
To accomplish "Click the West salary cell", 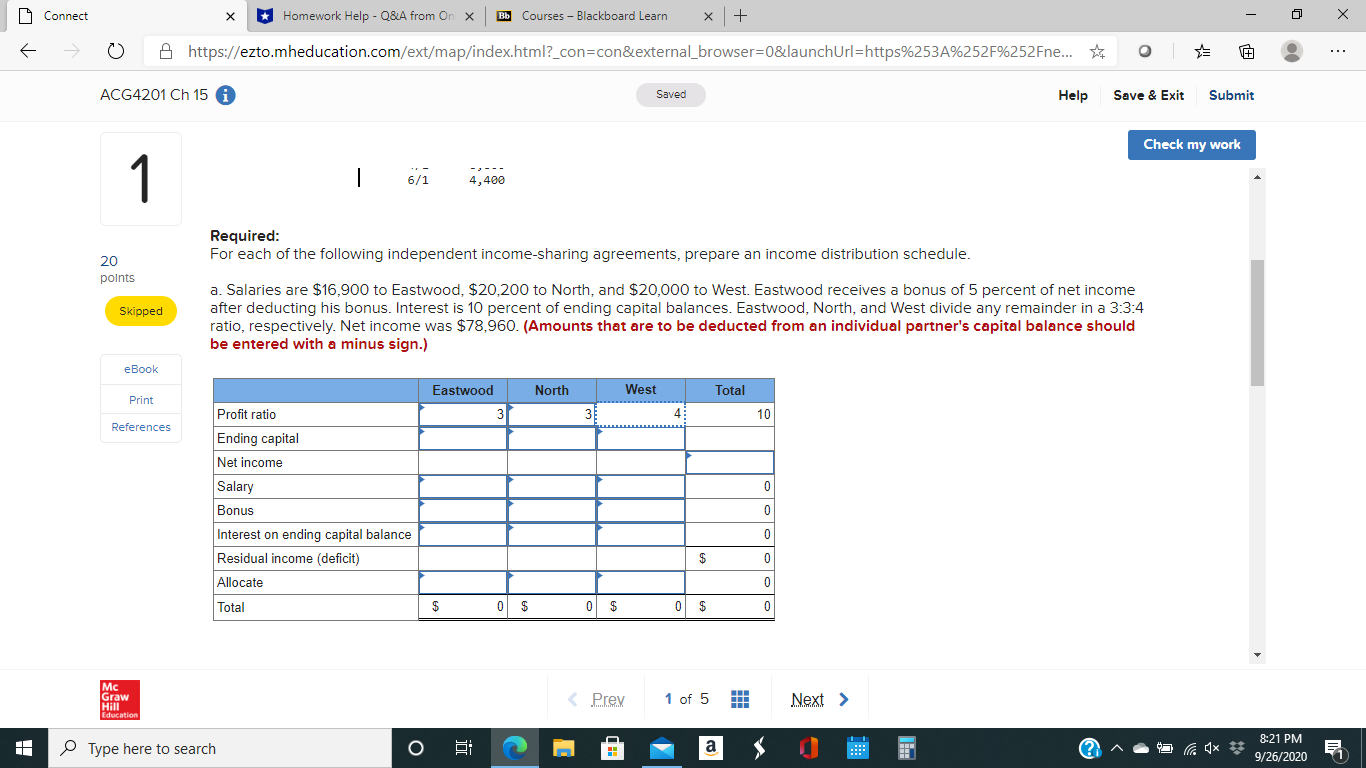I will click(x=641, y=486).
